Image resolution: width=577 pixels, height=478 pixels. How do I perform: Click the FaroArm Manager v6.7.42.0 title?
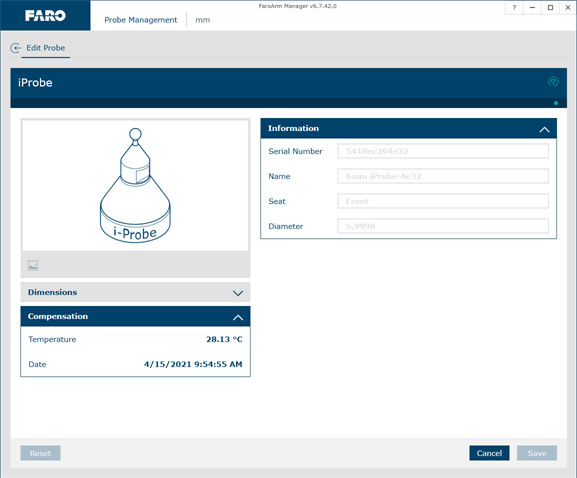(x=297, y=6)
